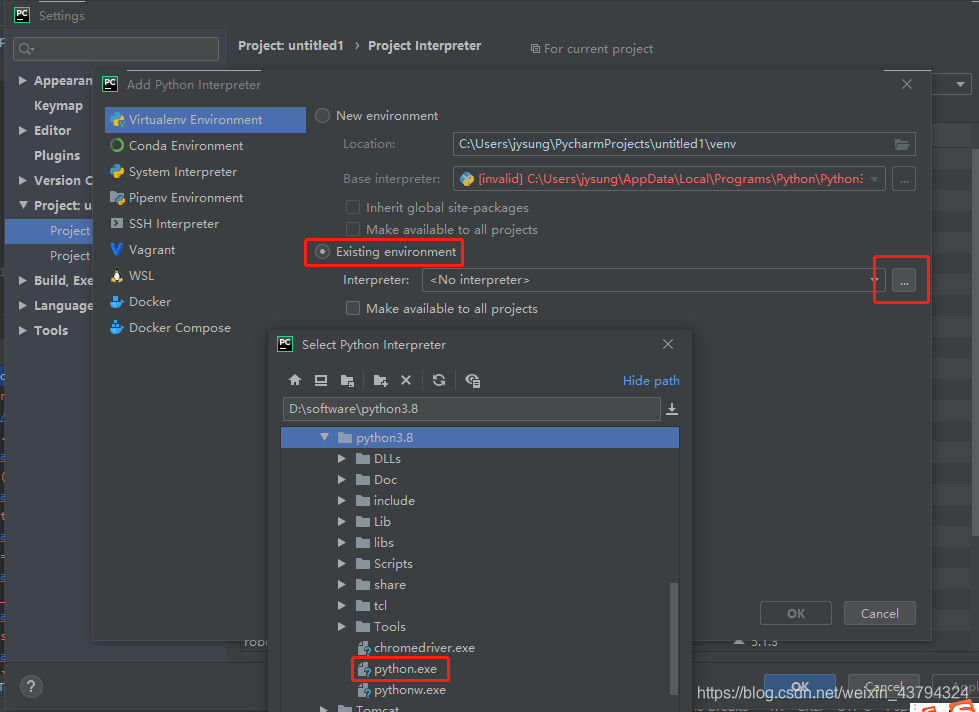The width and height of the screenshot is (979, 712).
Task: Click the chromedriver.exe file icon
Action: pyautogui.click(x=364, y=648)
